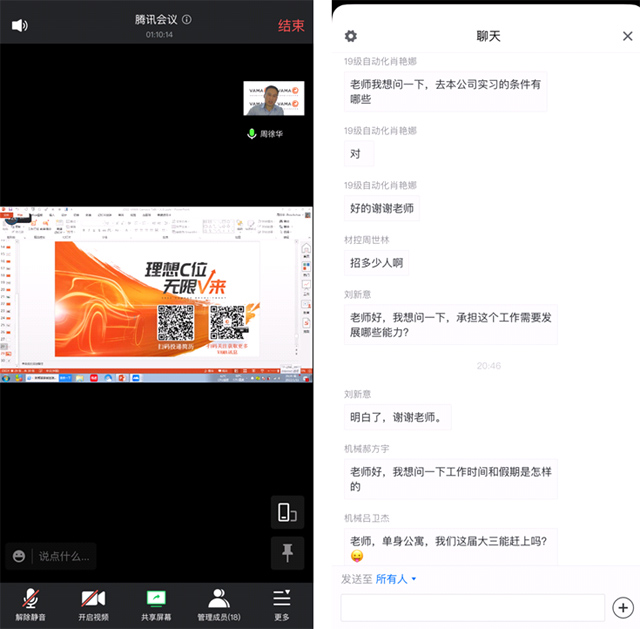This screenshot has width=640, height=629.
Task: Toggle 解除静音 microphone
Action: tap(32, 604)
